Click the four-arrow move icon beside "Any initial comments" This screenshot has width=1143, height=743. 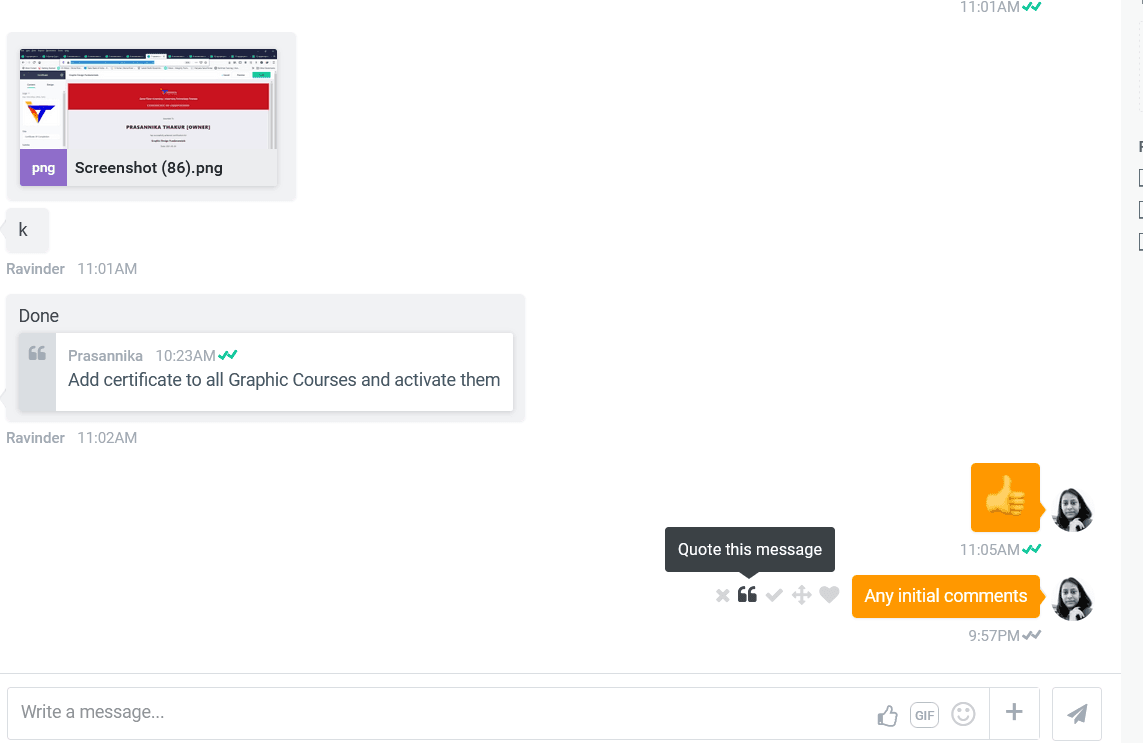[801, 596]
